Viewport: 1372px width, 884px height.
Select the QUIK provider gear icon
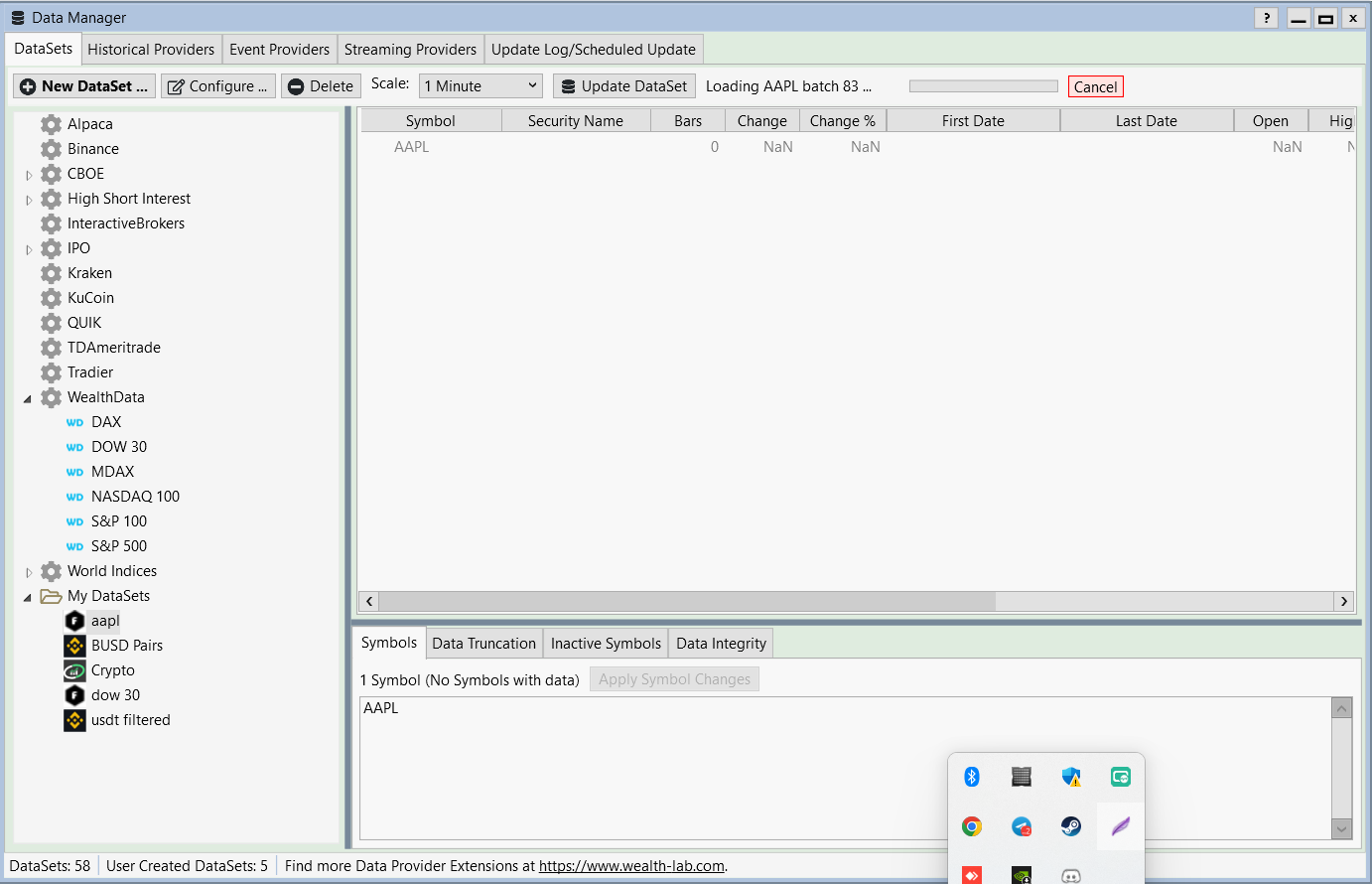[x=51, y=323]
